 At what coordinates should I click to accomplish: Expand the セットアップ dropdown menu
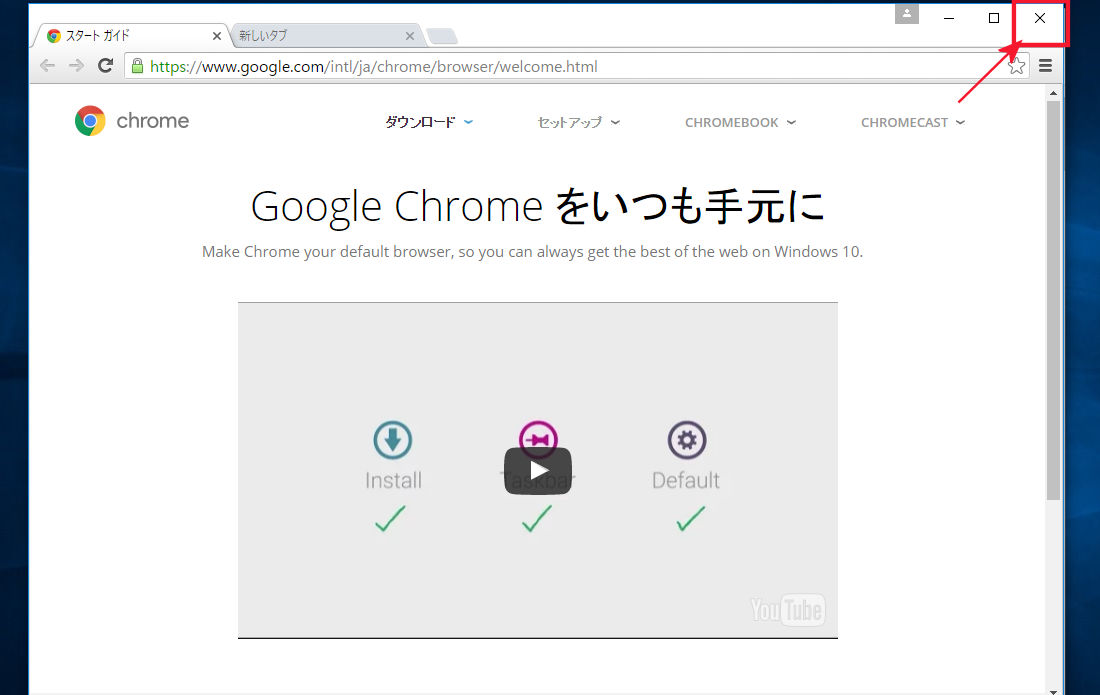click(x=579, y=122)
